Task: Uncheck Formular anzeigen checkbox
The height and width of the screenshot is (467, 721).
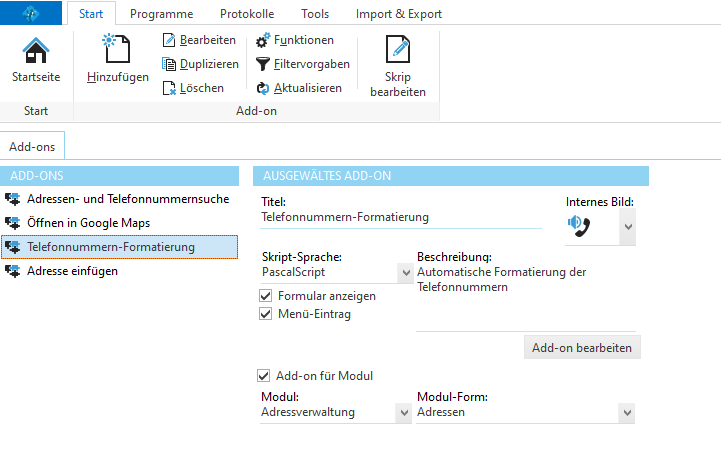Action: coord(265,296)
